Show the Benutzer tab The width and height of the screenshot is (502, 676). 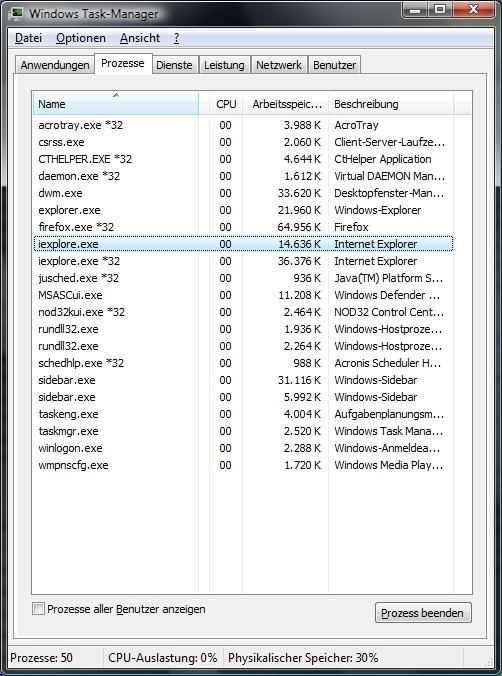pyautogui.click(x=334, y=65)
